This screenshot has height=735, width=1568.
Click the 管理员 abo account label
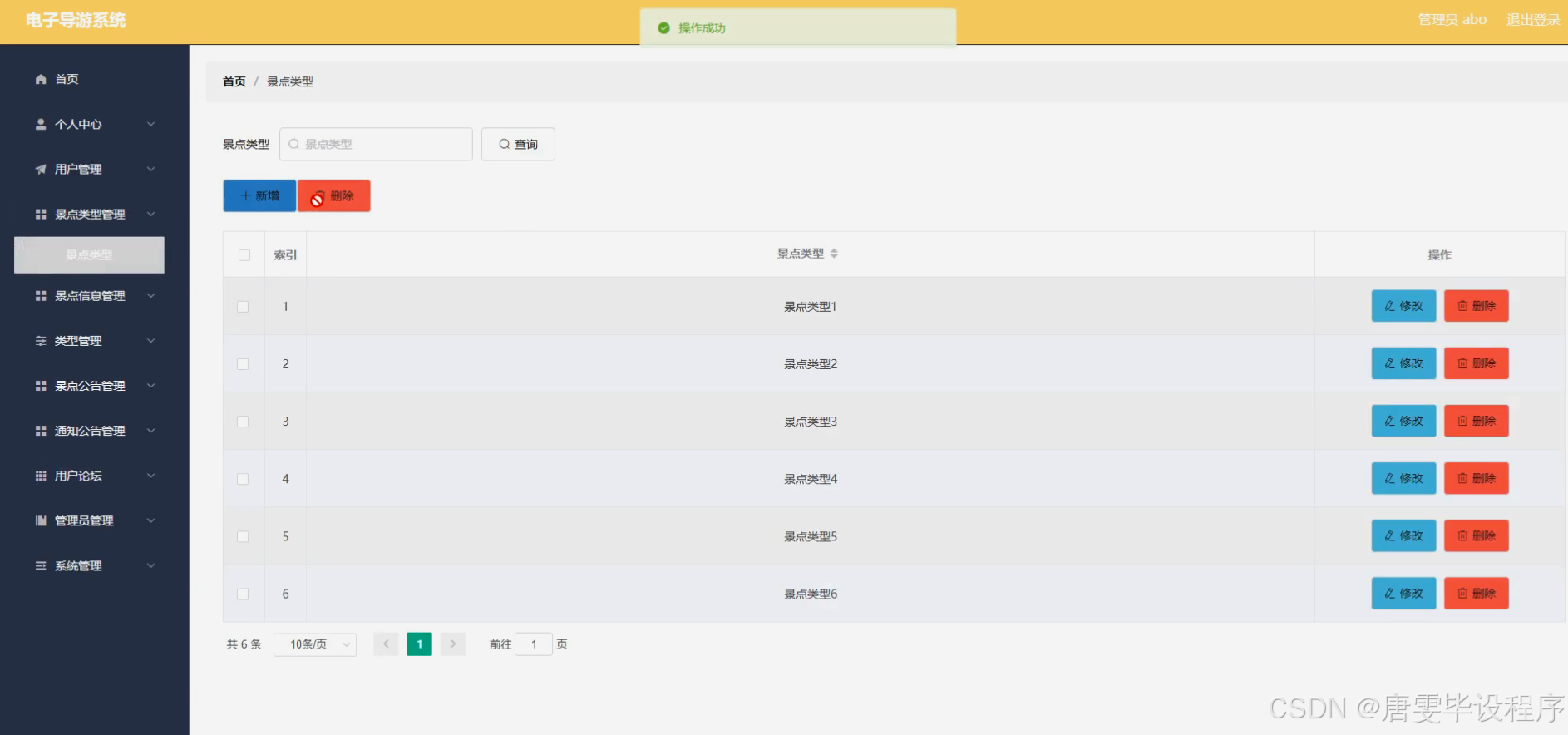1452,20
